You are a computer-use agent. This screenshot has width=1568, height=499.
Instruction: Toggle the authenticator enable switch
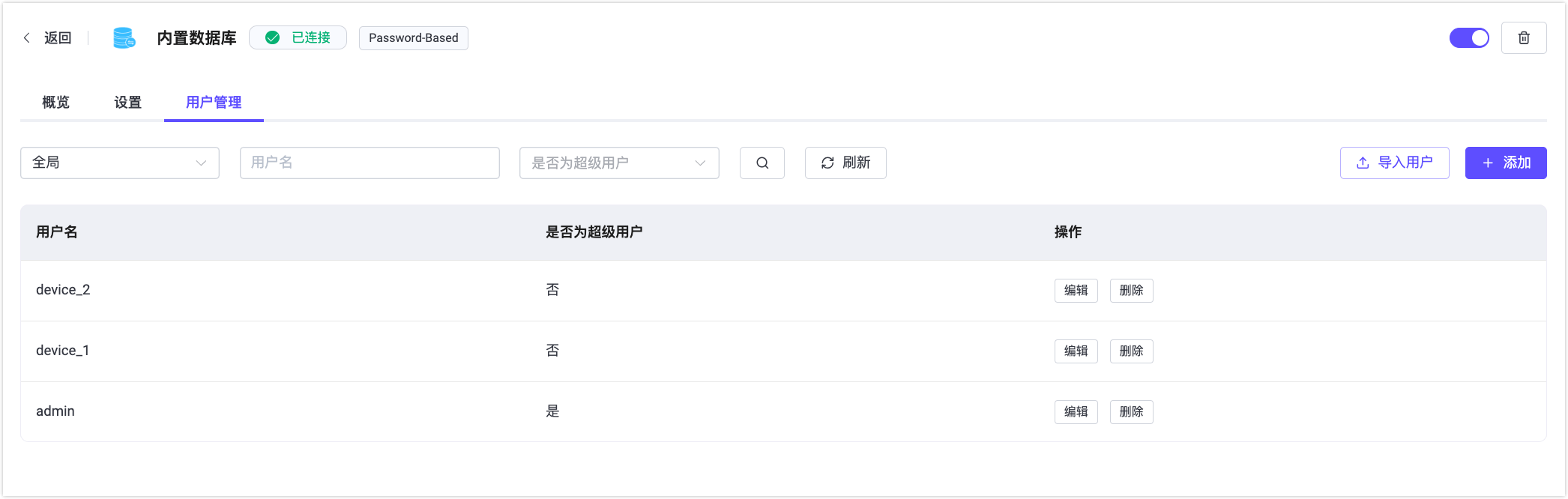pyautogui.click(x=1469, y=38)
